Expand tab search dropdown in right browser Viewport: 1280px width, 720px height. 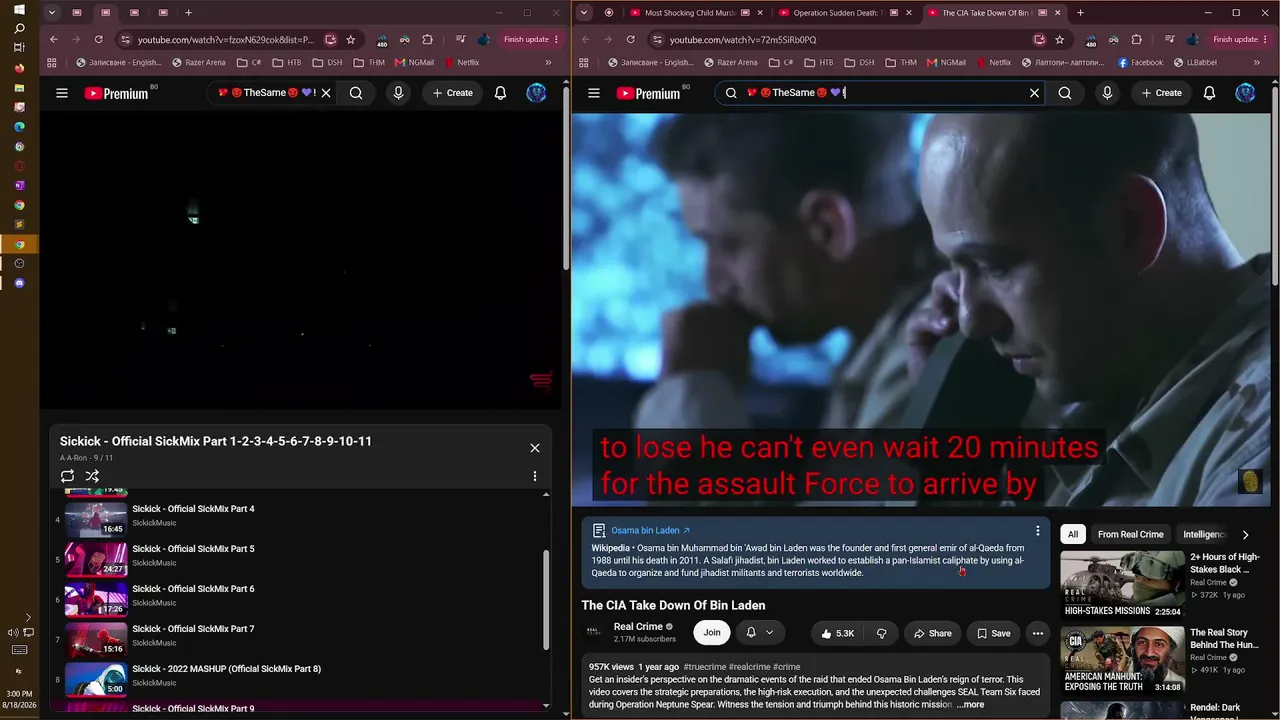point(584,13)
